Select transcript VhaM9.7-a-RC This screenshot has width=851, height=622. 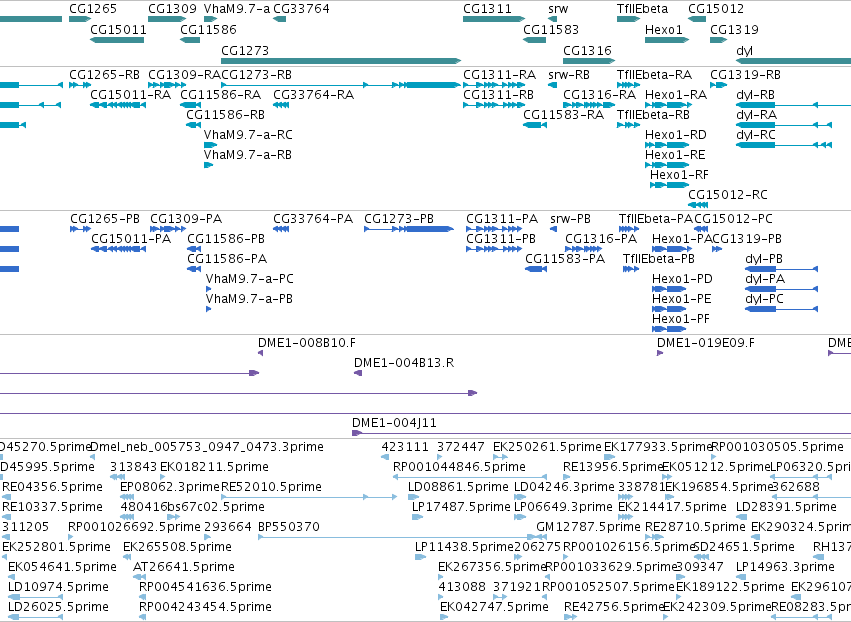(248, 135)
